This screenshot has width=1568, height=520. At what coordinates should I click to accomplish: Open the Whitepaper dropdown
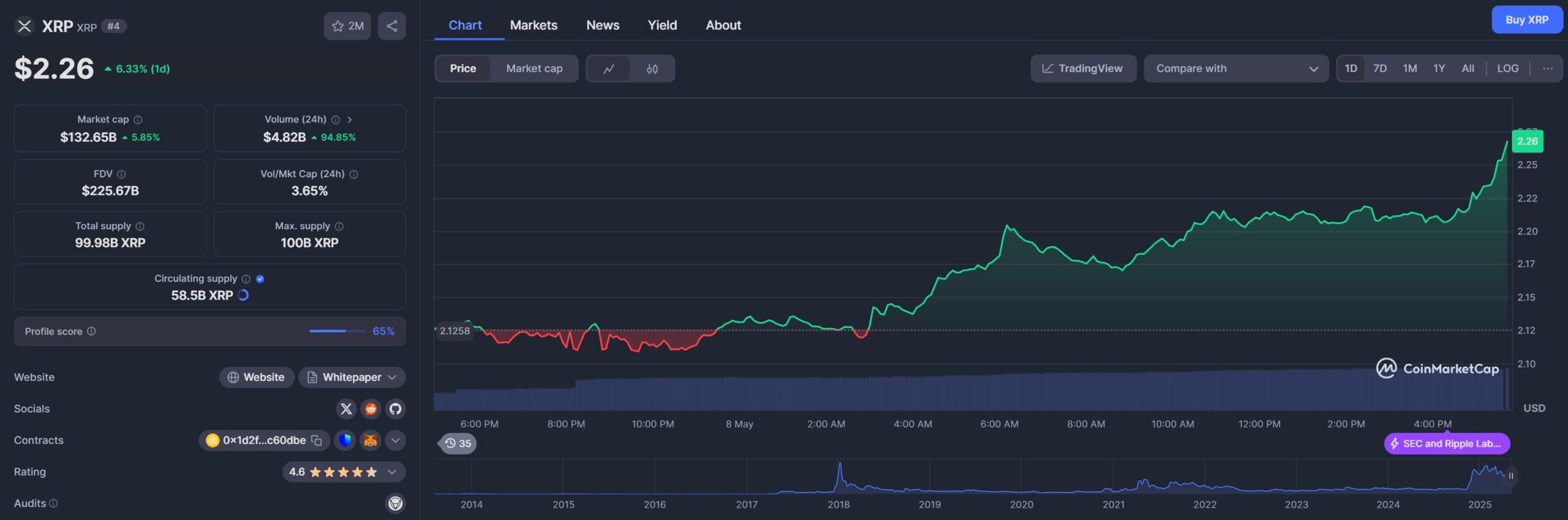pyautogui.click(x=352, y=377)
